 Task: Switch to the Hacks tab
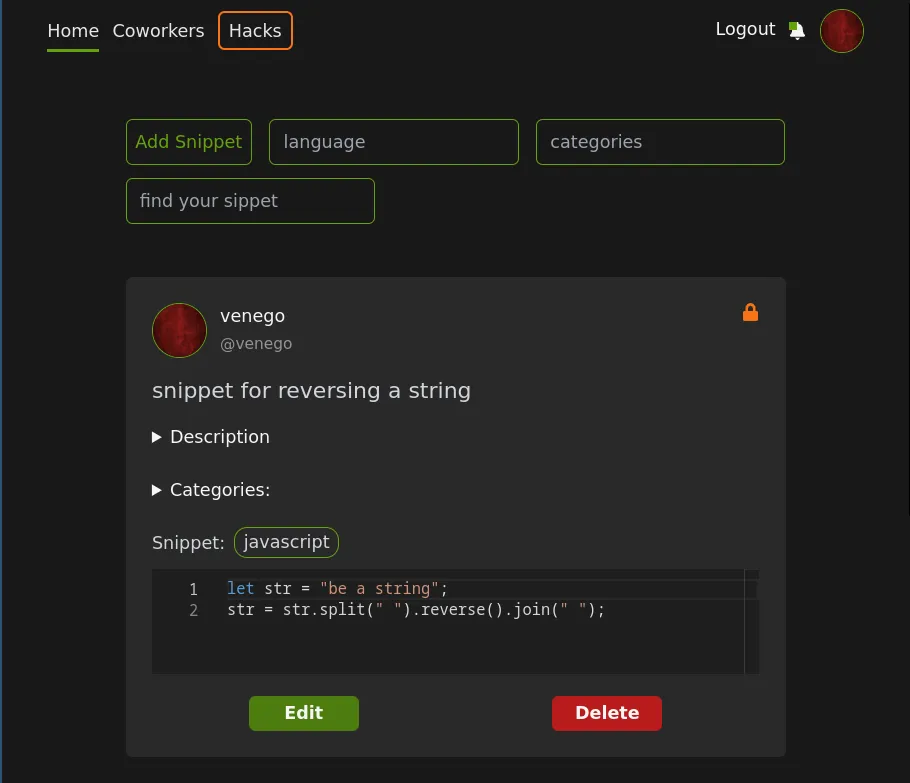pyautogui.click(x=255, y=31)
